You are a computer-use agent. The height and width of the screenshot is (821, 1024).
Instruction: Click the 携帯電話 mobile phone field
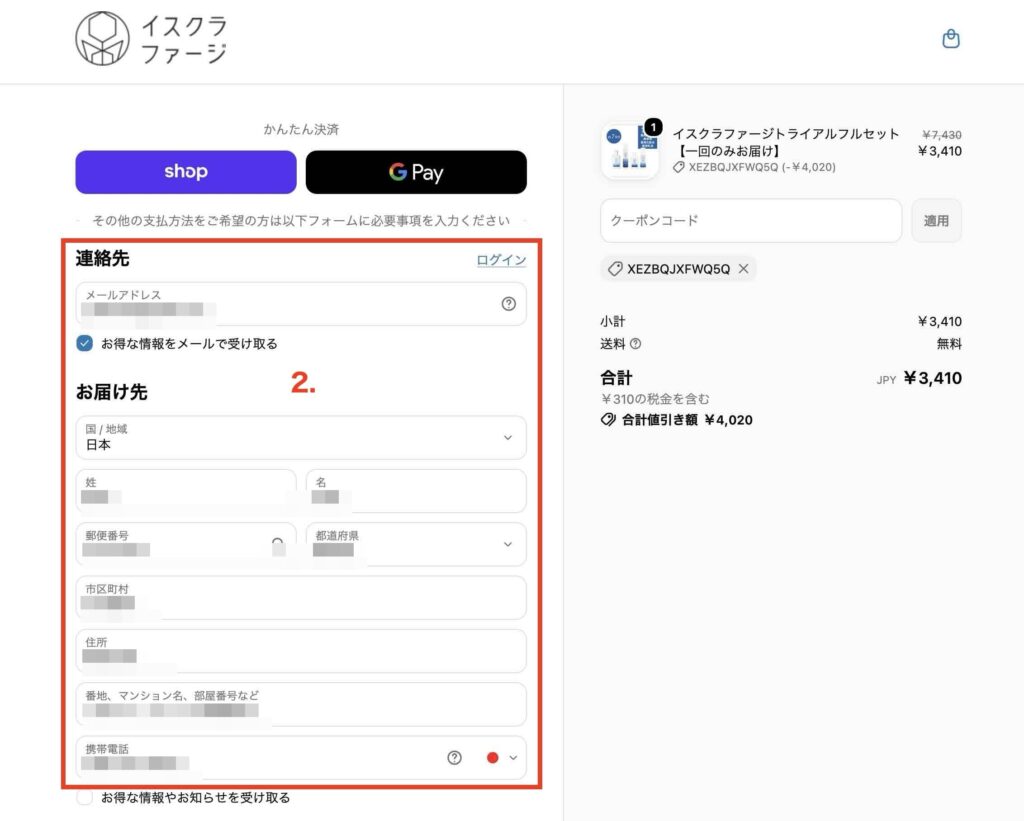click(x=301, y=758)
